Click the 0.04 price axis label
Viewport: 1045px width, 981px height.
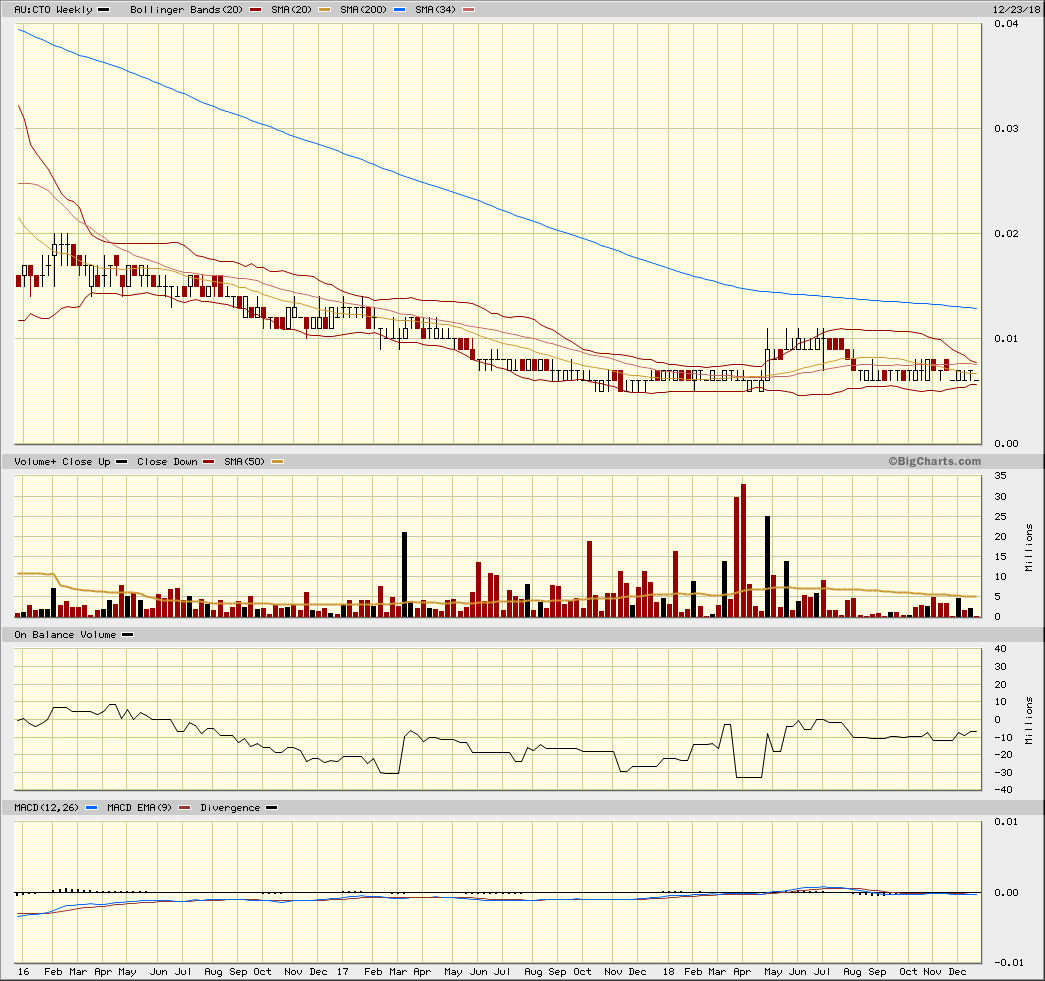click(1006, 23)
